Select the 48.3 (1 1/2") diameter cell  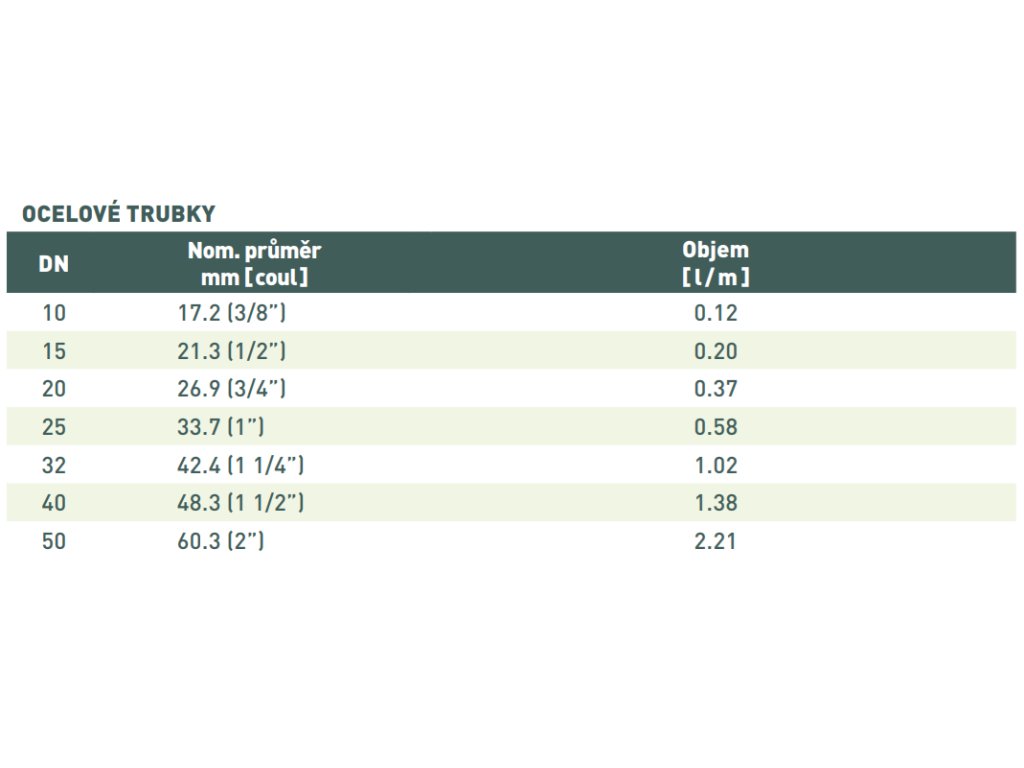(241, 503)
